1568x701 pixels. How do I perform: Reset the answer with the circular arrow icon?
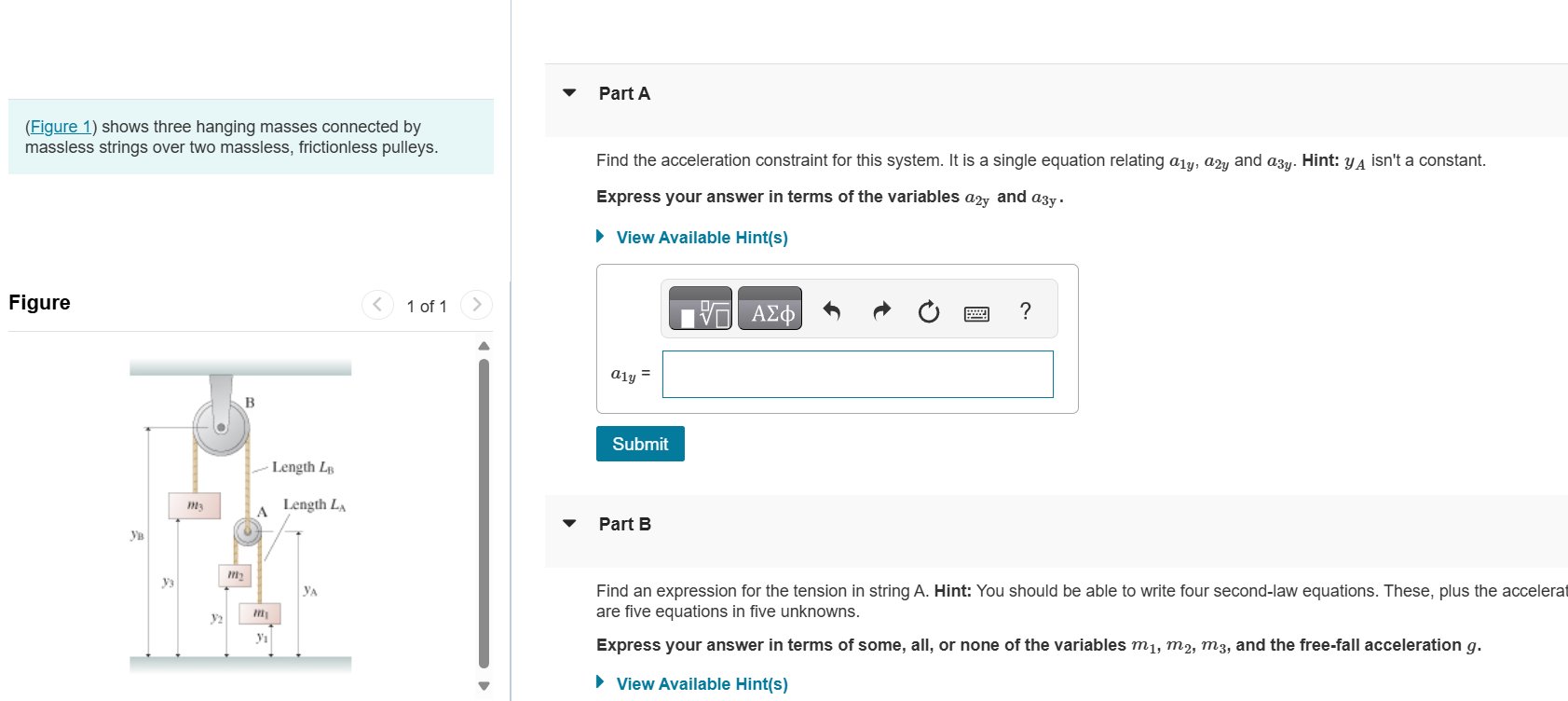[x=929, y=311]
